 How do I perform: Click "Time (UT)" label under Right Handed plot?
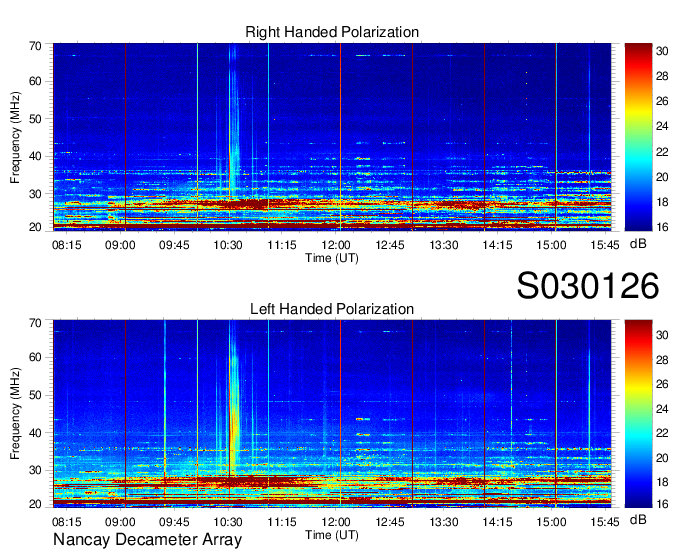click(x=332, y=258)
